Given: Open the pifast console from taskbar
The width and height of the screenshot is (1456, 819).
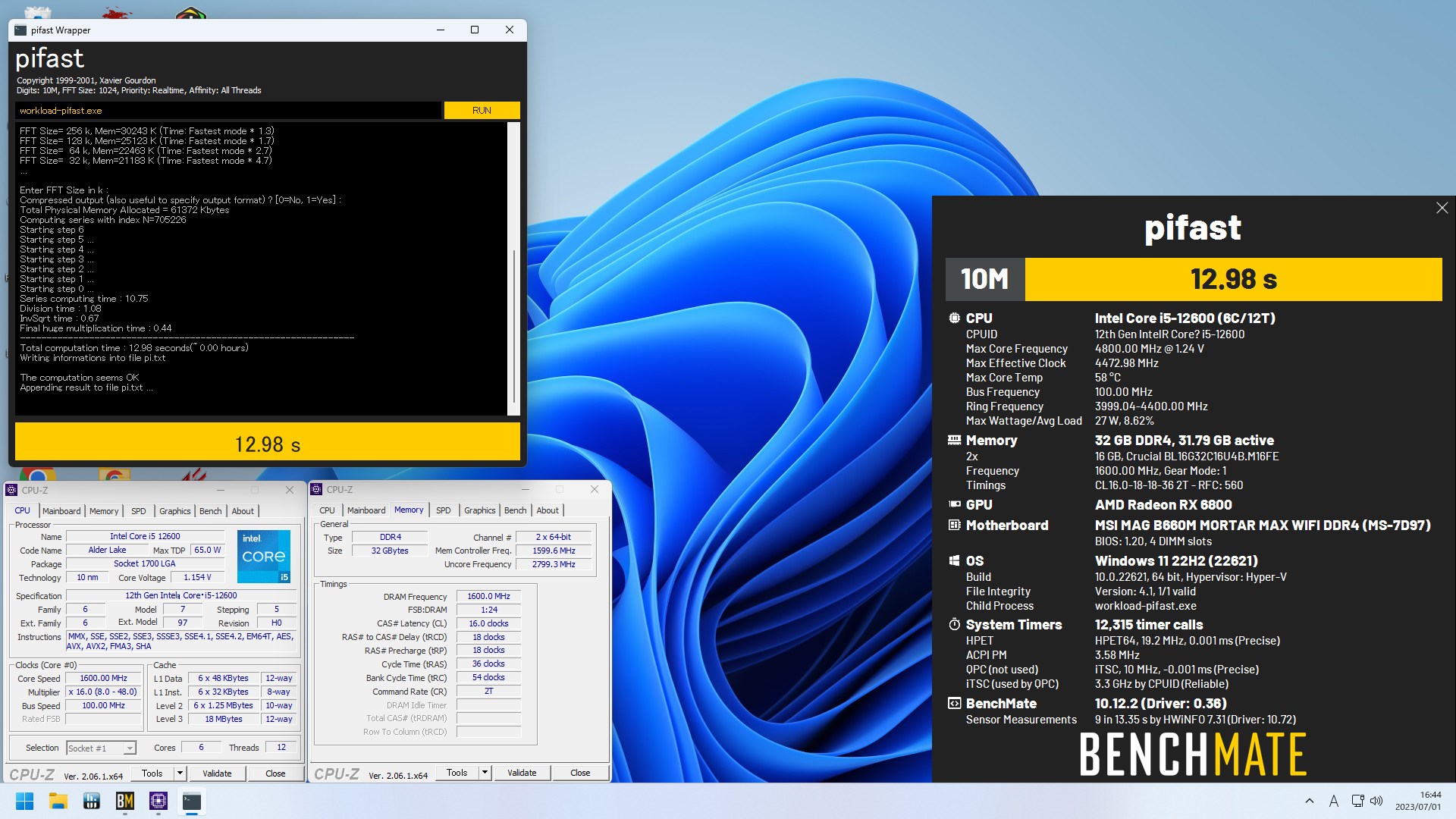Looking at the screenshot, I should pos(192,801).
